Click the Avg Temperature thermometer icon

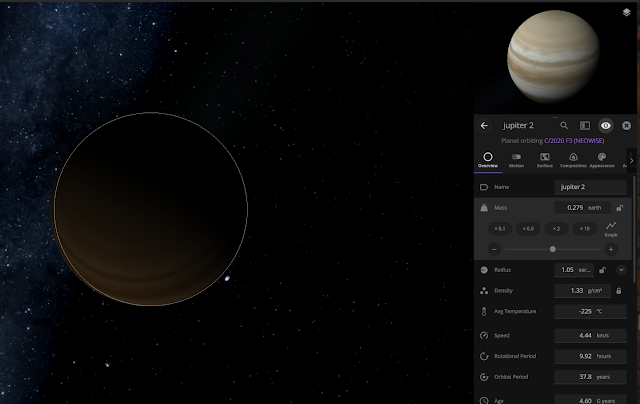click(x=484, y=311)
